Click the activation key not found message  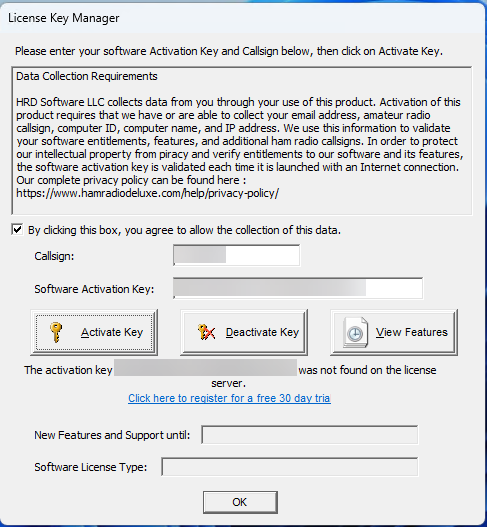coord(230,376)
